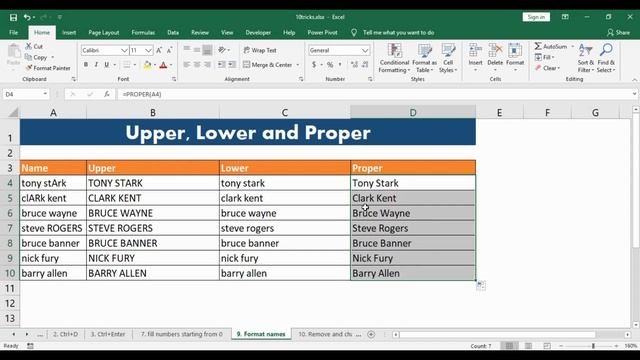Viewport: 640px width, 360px height.
Task: Open Conditional Formatting
Action: 394,58
